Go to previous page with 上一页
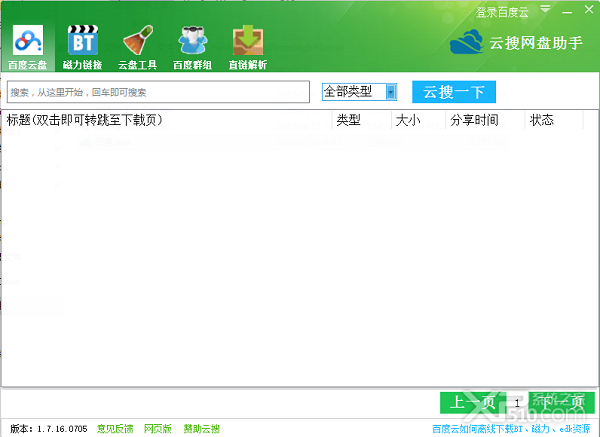 (x=473, y=403)
